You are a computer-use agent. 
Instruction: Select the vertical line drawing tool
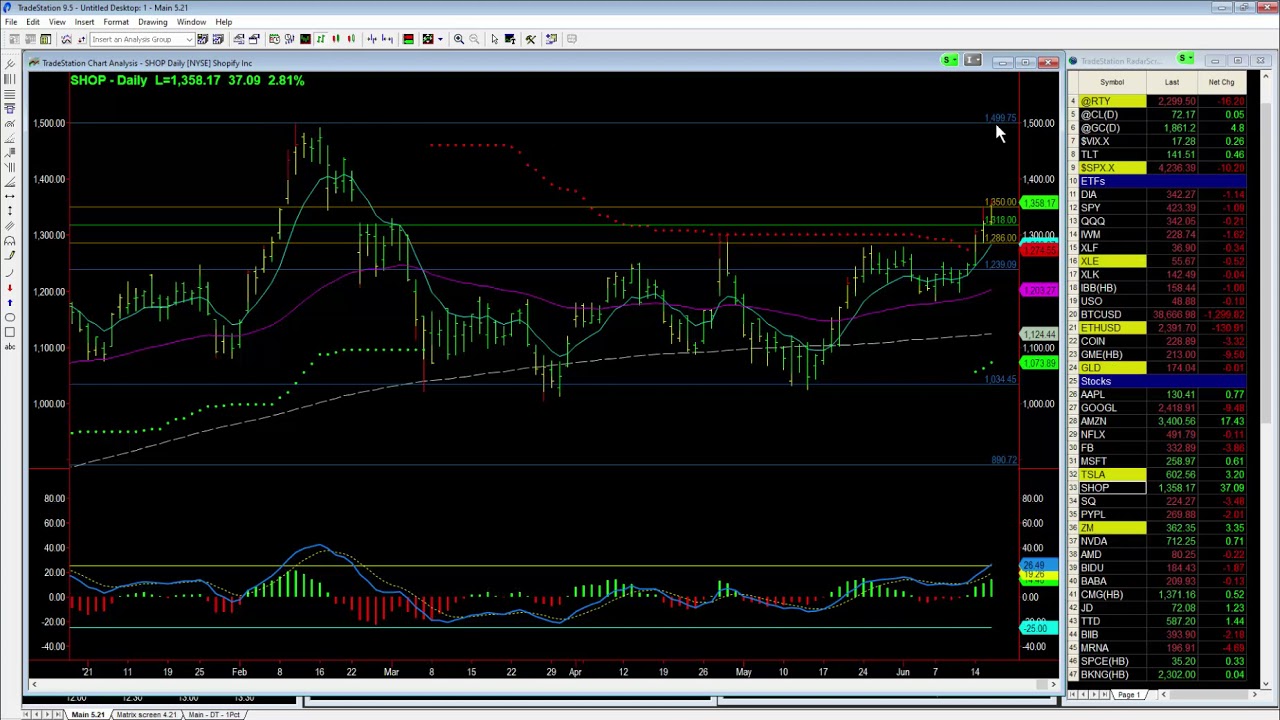point(10,211)
